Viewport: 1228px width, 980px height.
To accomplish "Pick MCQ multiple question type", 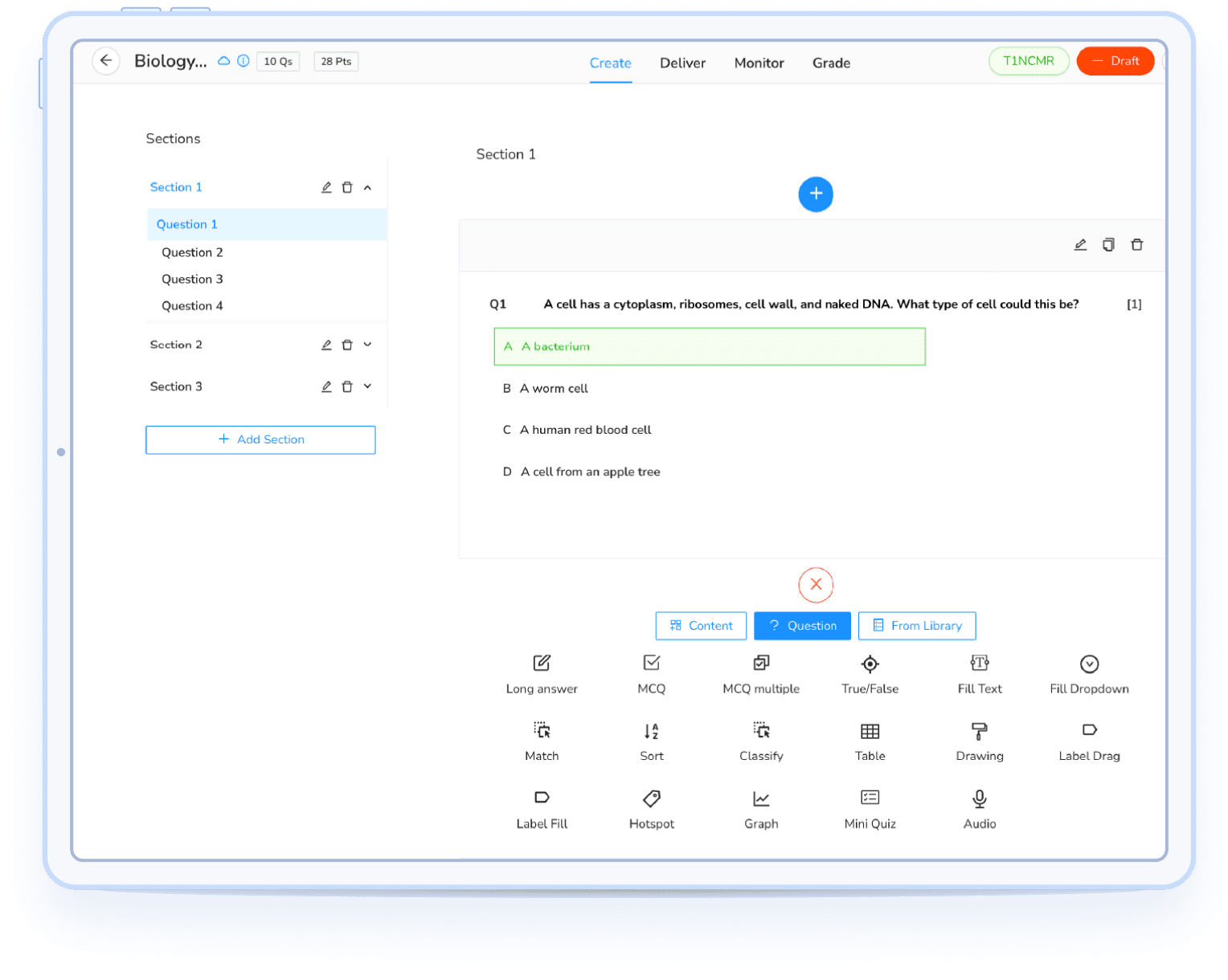I will [761, 675].
